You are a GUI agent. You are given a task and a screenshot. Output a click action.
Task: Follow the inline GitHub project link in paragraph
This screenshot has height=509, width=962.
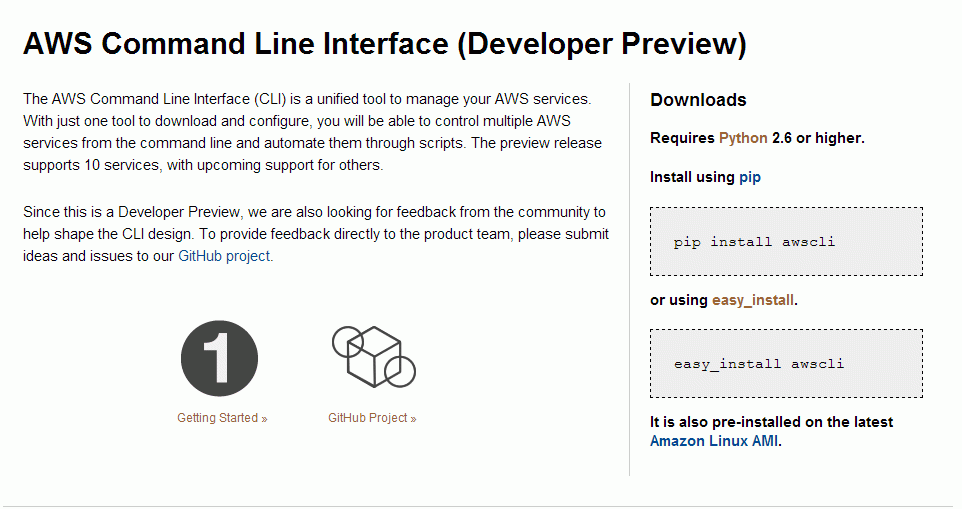pos(224,256)
